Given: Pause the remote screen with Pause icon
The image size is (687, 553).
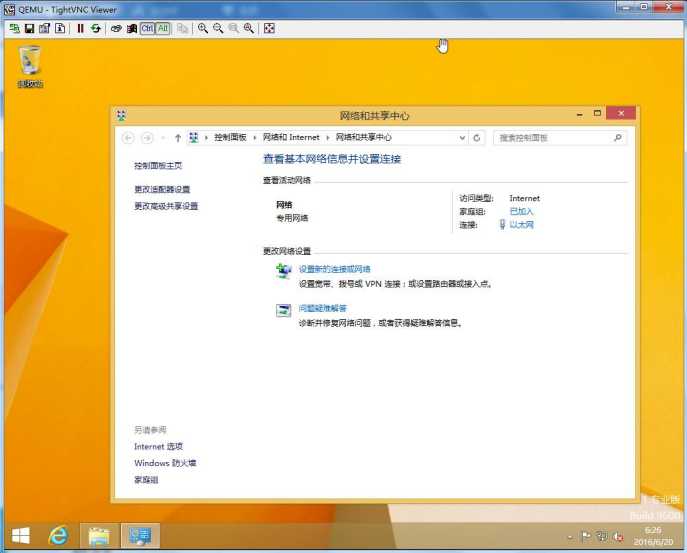Looking at the screenshot, I should pyautogui.click(x=80, y=28).
